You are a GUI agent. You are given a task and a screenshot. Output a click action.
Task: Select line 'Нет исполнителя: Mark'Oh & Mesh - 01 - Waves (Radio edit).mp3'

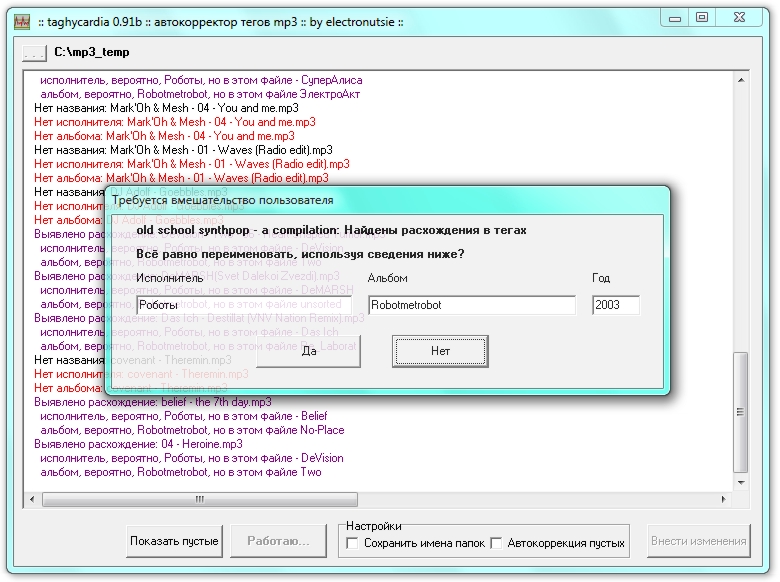click(x=192, y=164)
